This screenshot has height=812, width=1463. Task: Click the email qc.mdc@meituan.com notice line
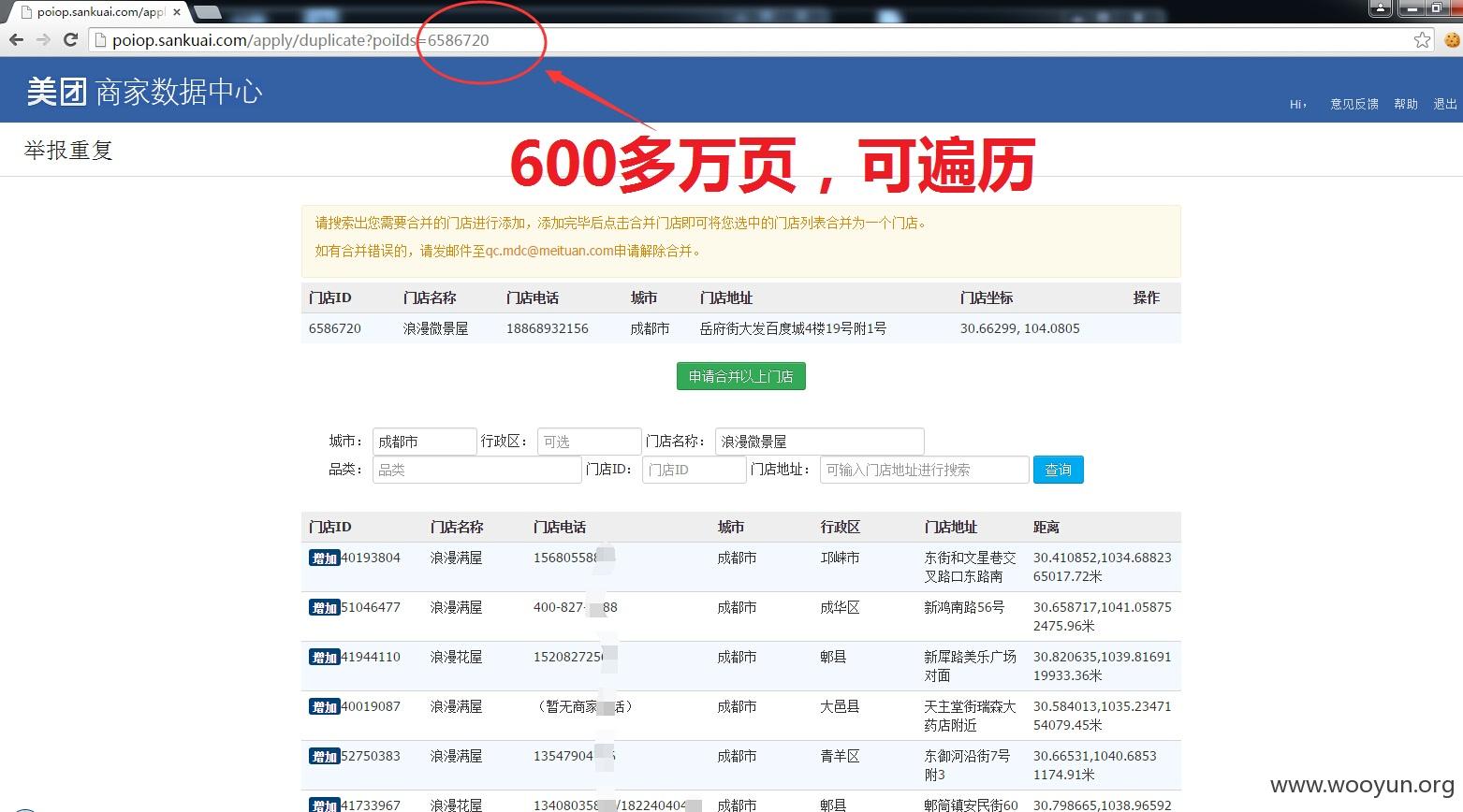click(x=508, y=251)
